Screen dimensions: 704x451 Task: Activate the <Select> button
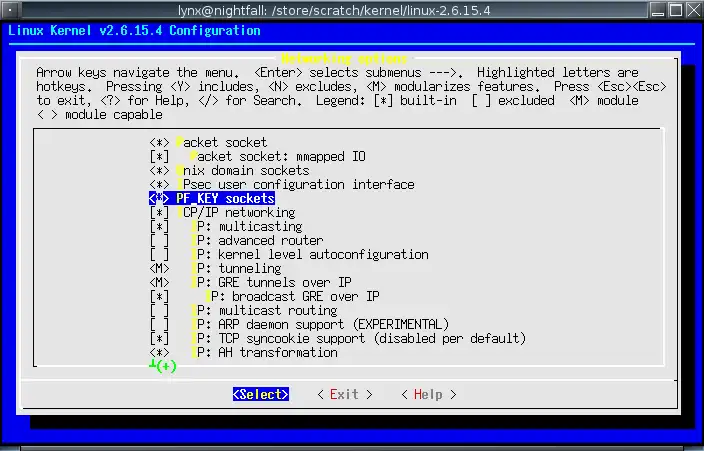[x=261, y=394]
